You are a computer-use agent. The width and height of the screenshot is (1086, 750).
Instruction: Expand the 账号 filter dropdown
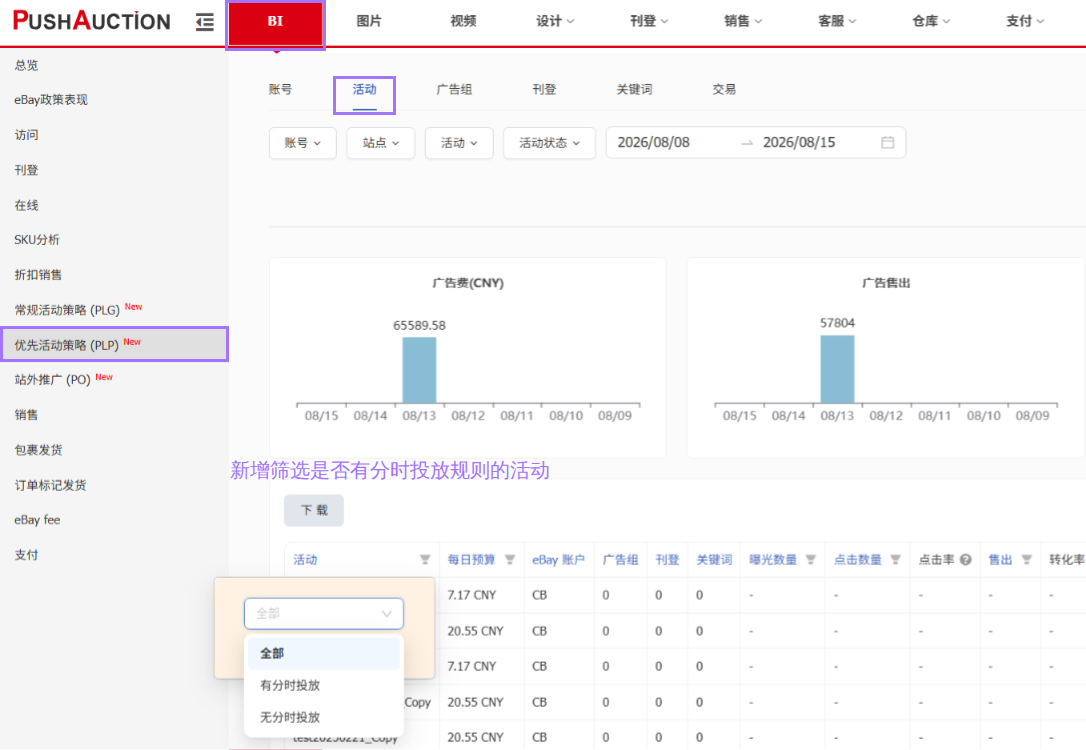[303, 143]
